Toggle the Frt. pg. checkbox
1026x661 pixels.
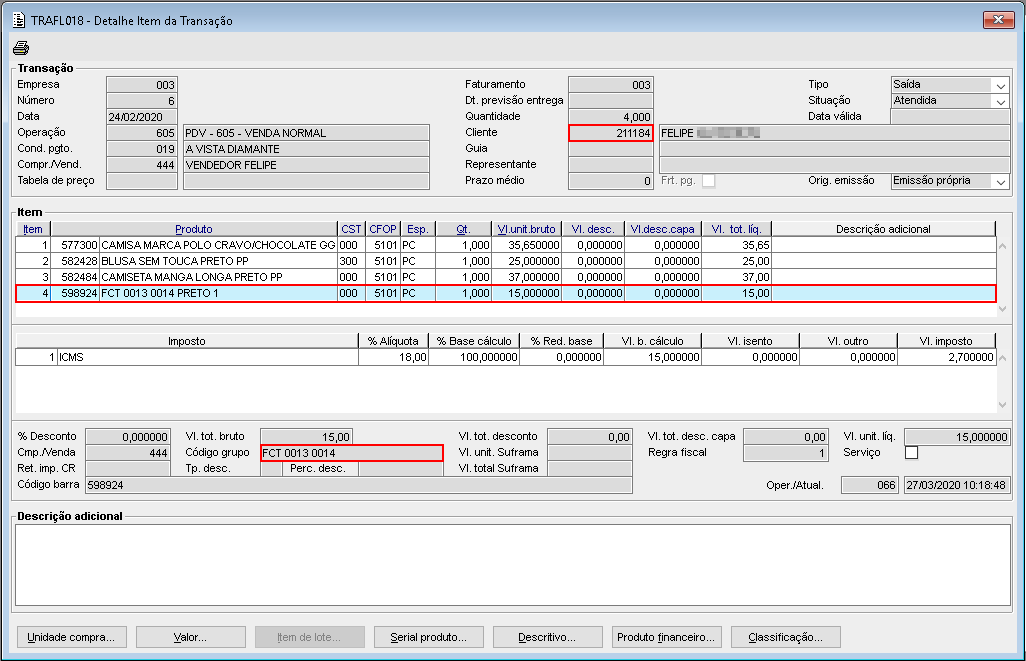[708, 181]
